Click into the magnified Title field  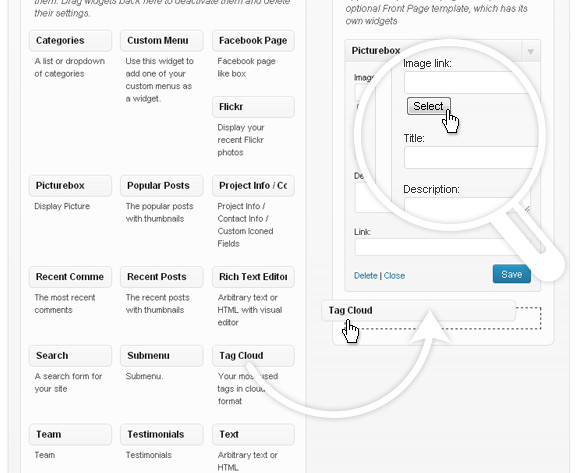coord(471,158)
